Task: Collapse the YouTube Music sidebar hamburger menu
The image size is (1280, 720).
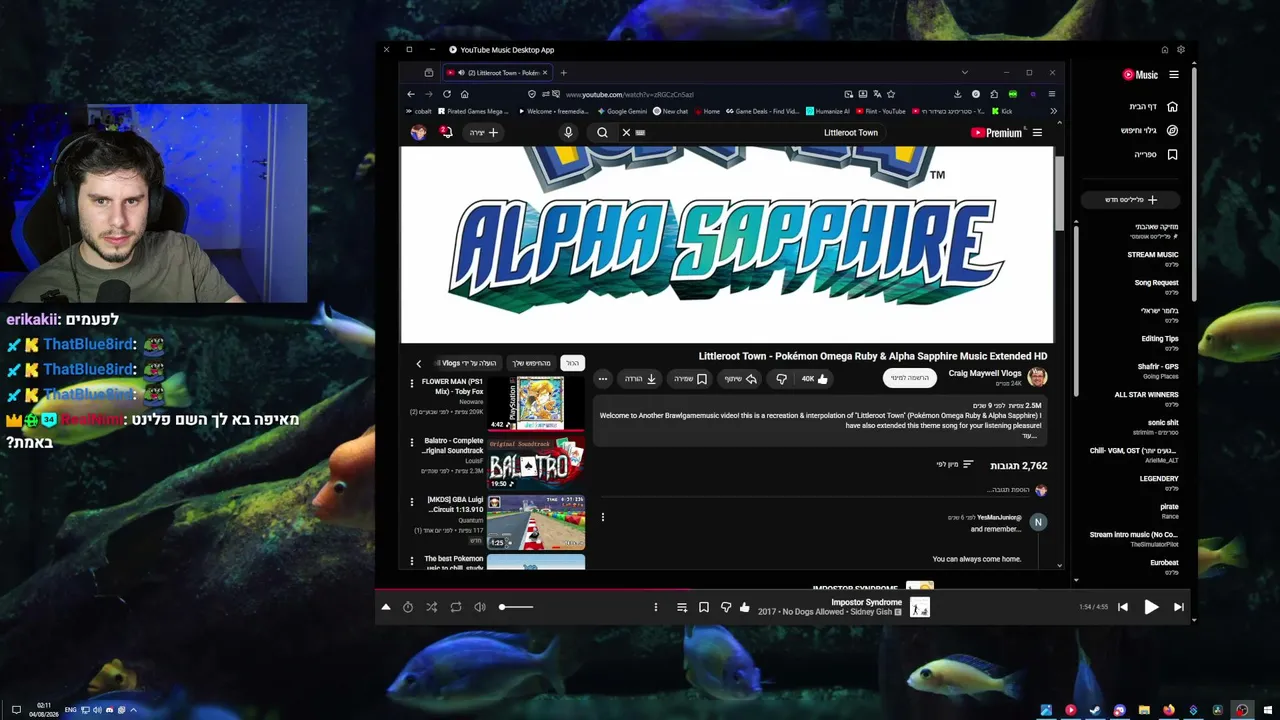Action: [x=1174, y=75]
